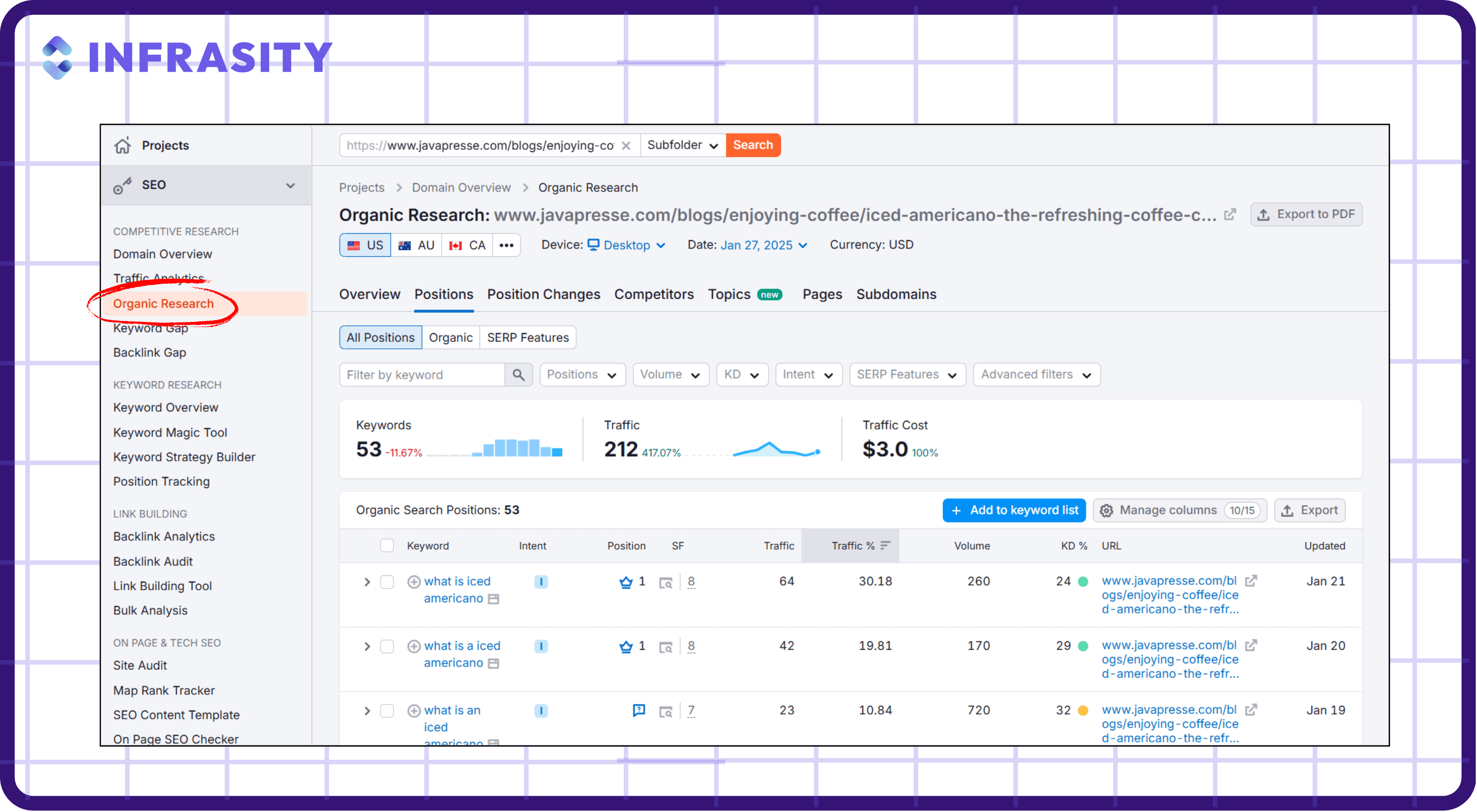Screen dimensions: 1477x812
Task: Expand the 'what is a iced americano' row
Action: coord(367,647)
